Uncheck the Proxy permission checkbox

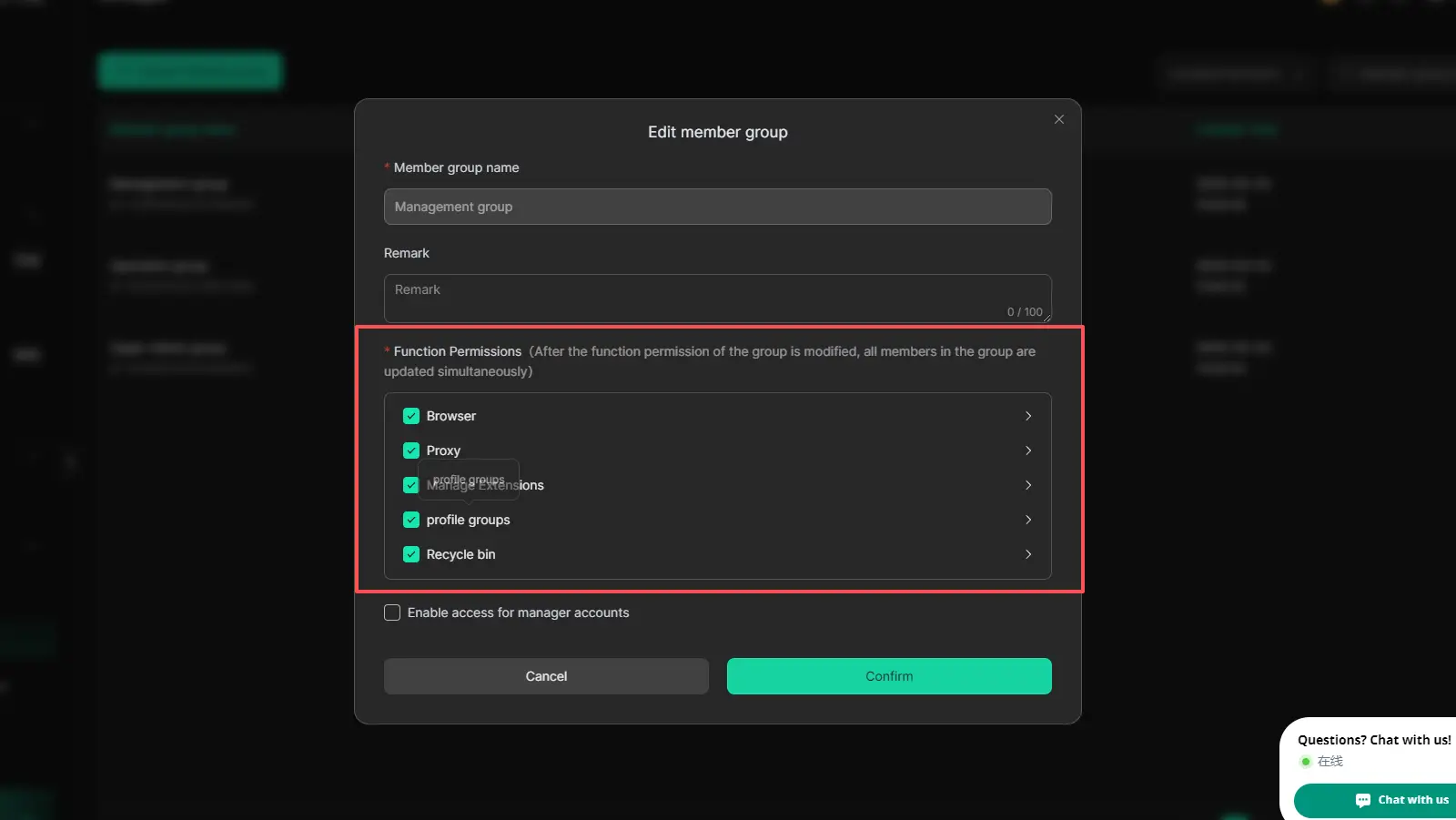coord(411,450)
